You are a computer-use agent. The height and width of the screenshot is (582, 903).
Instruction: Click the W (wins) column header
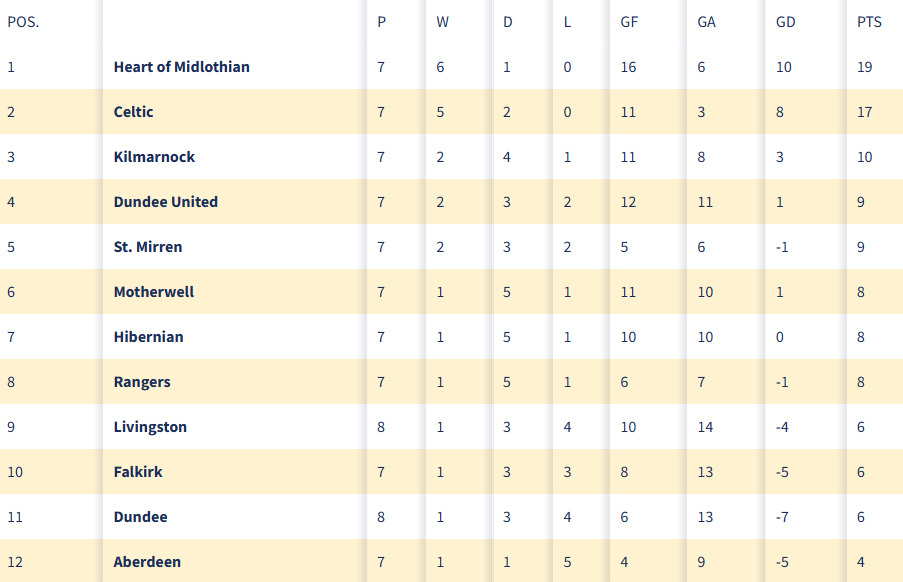(442, 22)
